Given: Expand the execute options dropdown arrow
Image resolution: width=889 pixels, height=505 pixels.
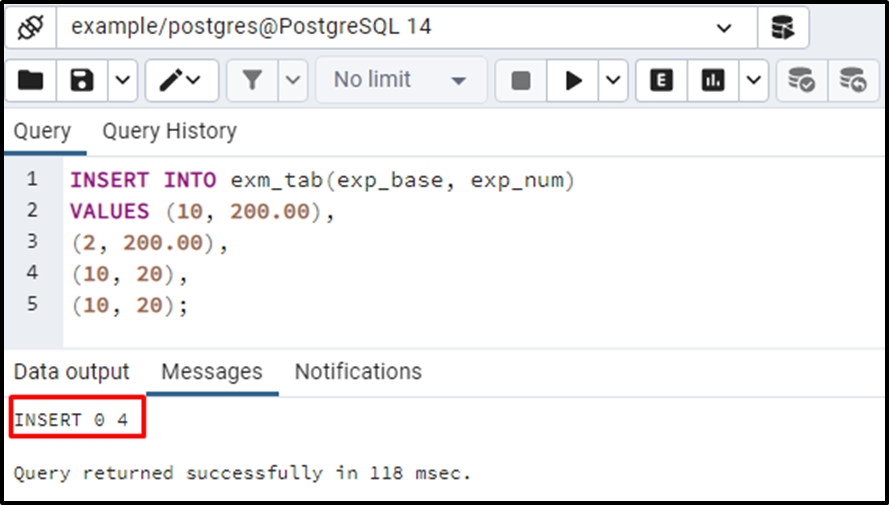Looking at the screenshot, I should coord(613,80).
